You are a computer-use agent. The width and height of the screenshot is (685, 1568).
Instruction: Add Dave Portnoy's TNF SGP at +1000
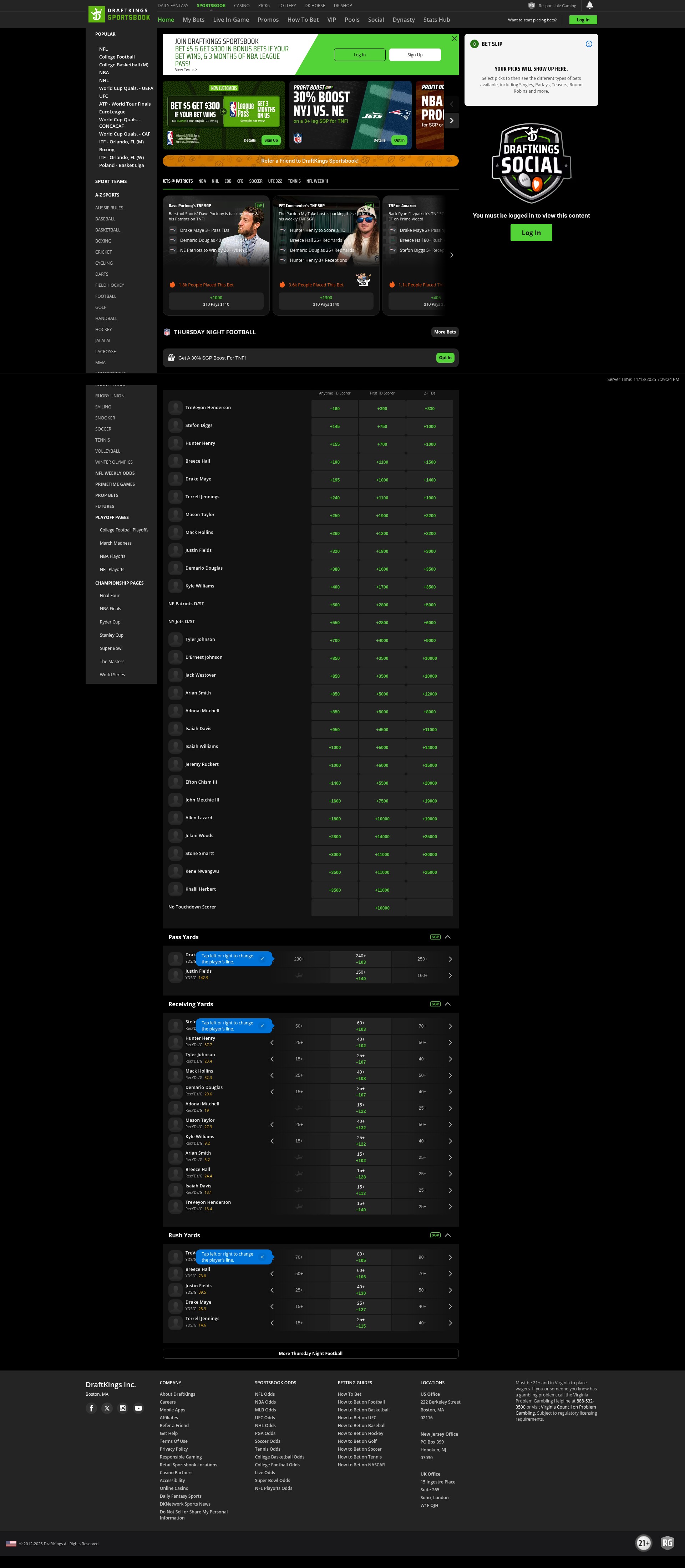[216, 301]
